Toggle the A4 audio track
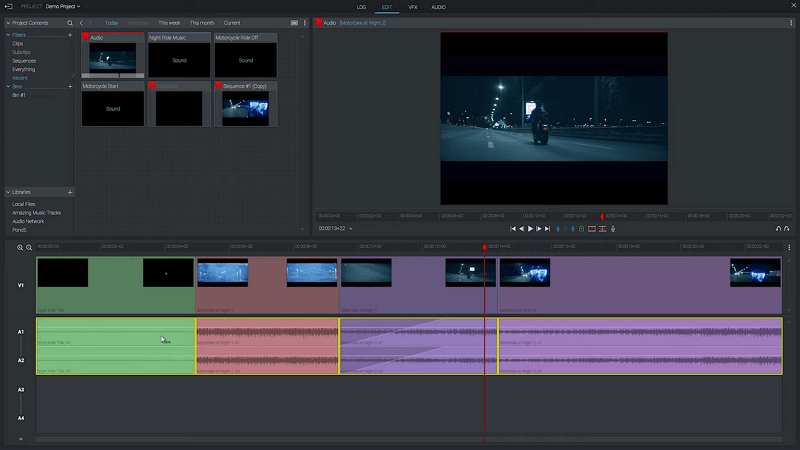This screenshot has height=450, width=800. click(x=21, y=418)
